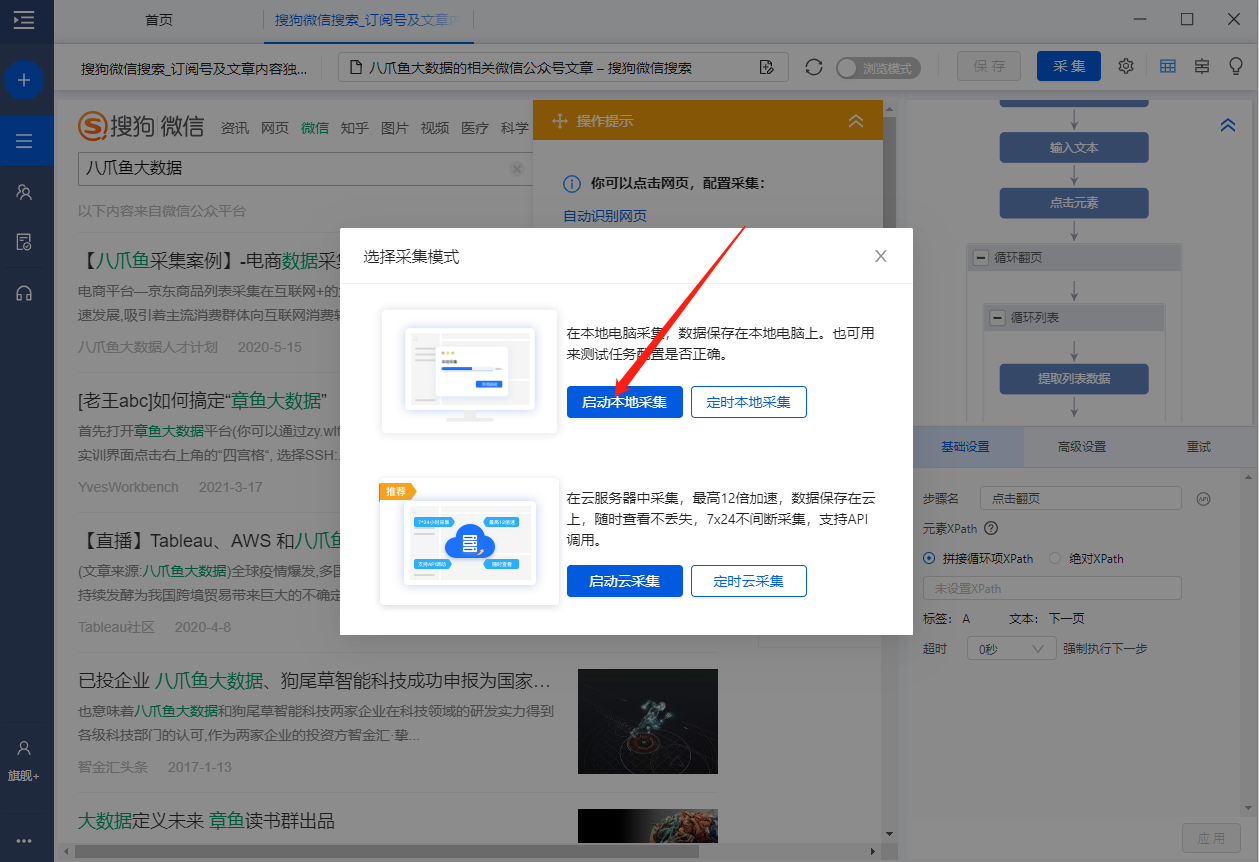The width and height of the screenshot is (1259, 862).
Task: Click the blue 采集 button
Action: (x=1069, y=66)
